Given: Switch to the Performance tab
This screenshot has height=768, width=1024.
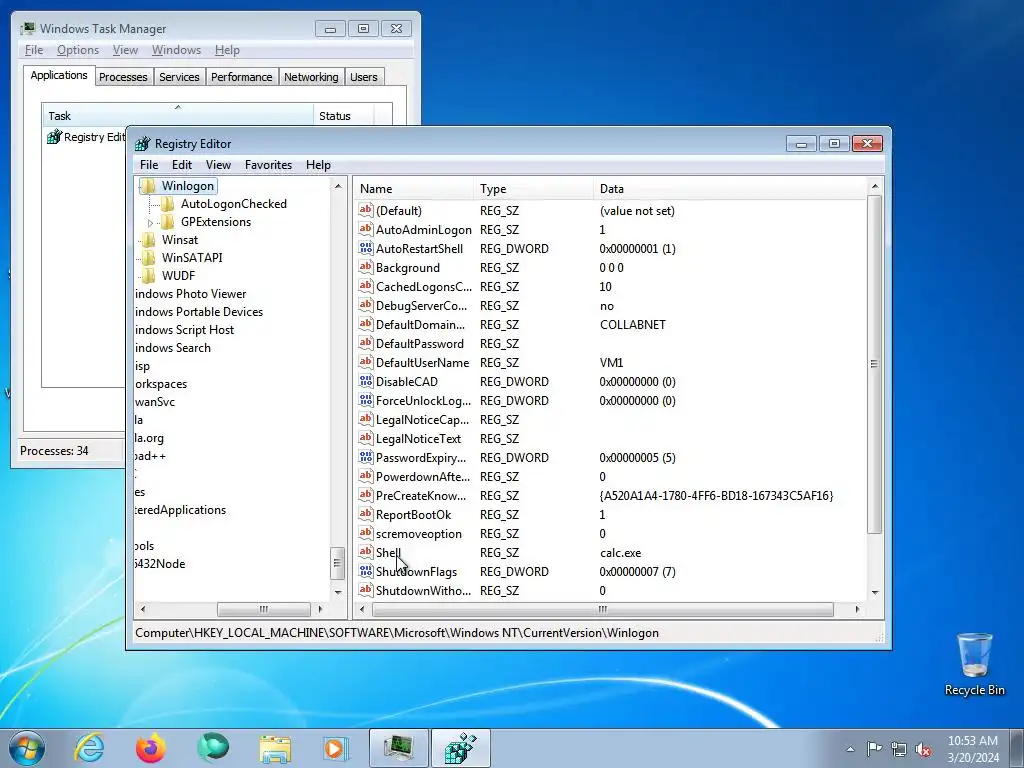Looking at the screenshot, I should point(241,77).
